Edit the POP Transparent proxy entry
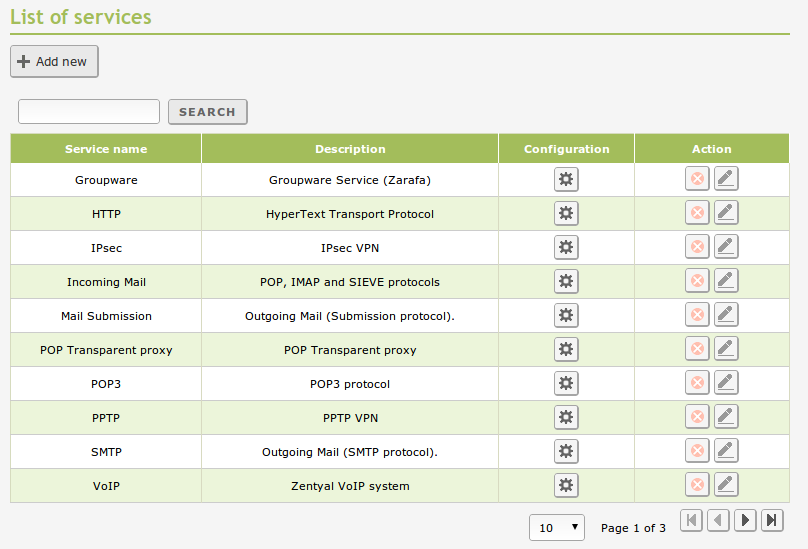Screen dimensions: 808x549 point(726,349)
